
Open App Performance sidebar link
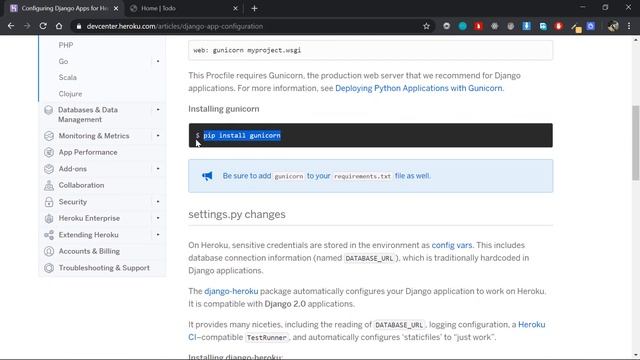pyautogui.click(x=88, y=152)
